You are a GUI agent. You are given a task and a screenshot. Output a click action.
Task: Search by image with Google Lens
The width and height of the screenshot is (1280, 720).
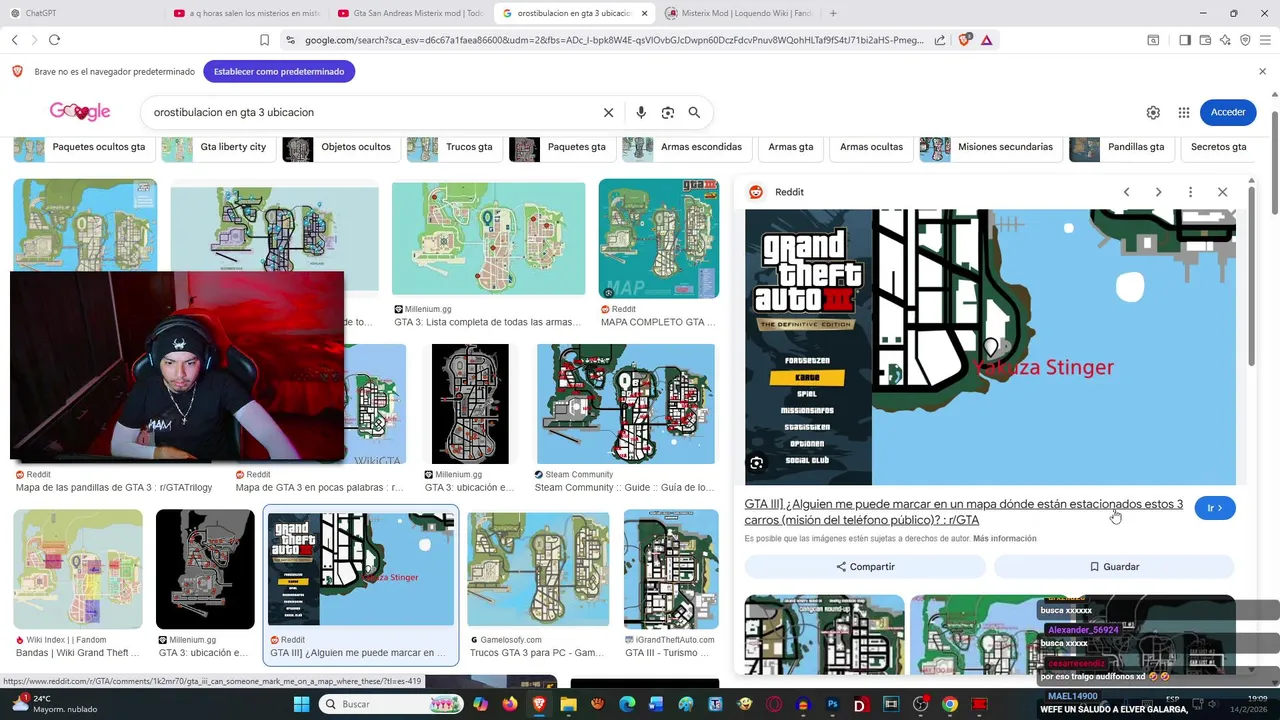coord(668,113)
